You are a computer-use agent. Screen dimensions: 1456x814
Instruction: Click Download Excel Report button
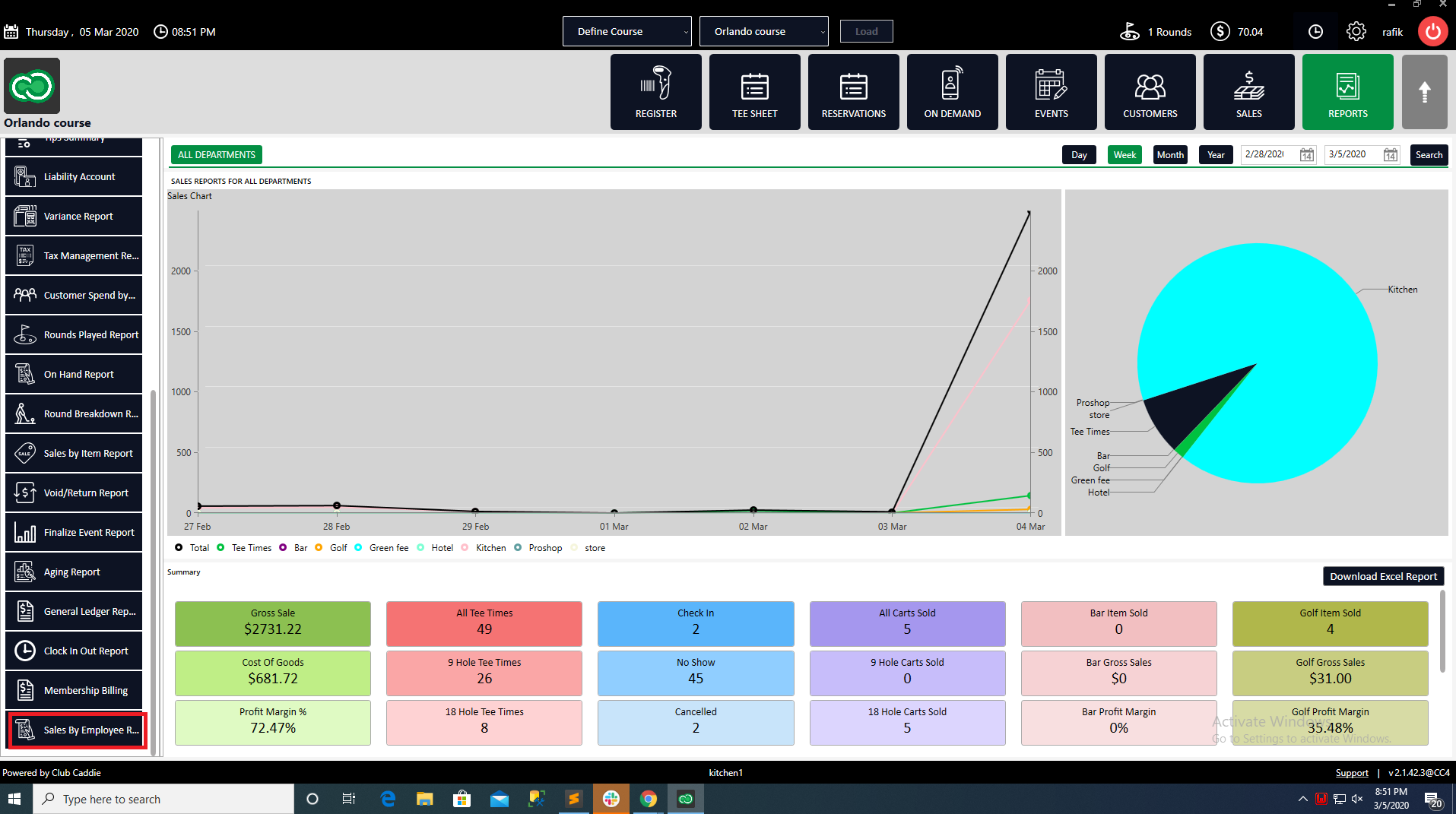pos(1383,576)
